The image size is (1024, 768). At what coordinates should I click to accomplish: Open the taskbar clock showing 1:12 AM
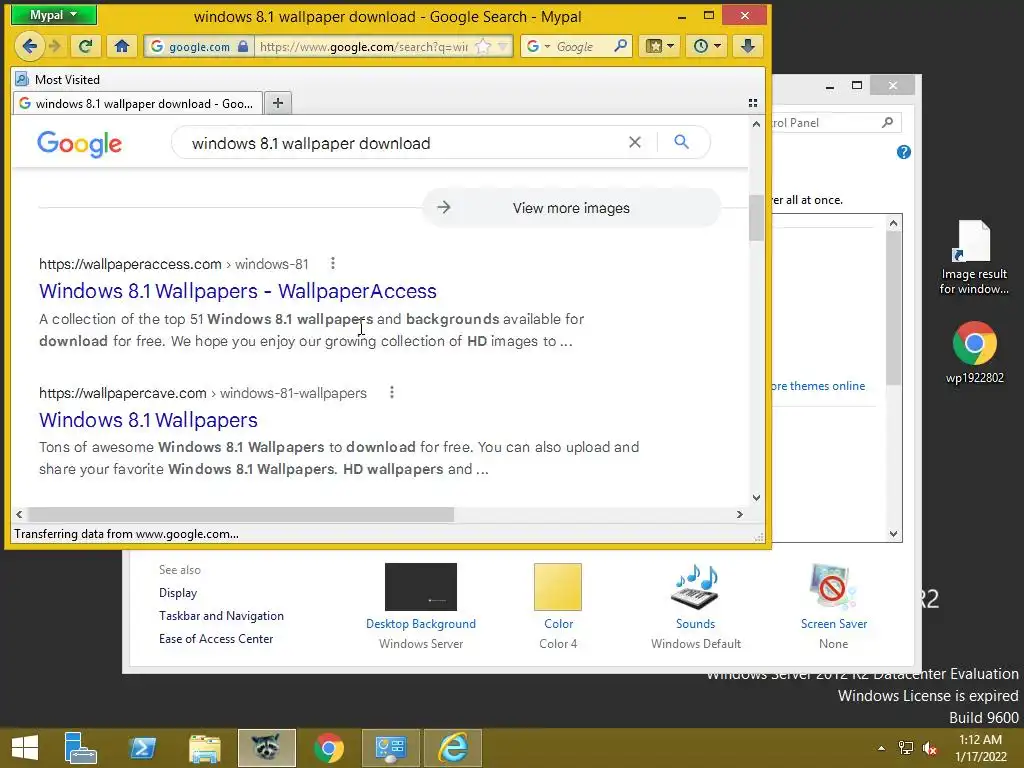pos(981,748)
